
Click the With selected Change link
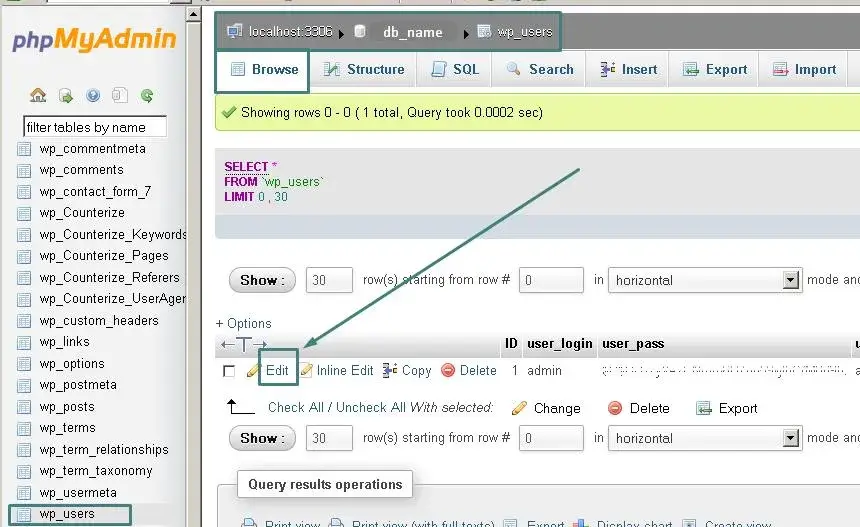click(x=557, y=409)
